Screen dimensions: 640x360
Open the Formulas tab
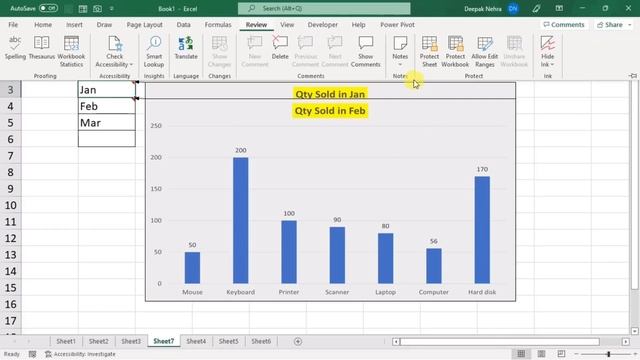pos(218,24)
